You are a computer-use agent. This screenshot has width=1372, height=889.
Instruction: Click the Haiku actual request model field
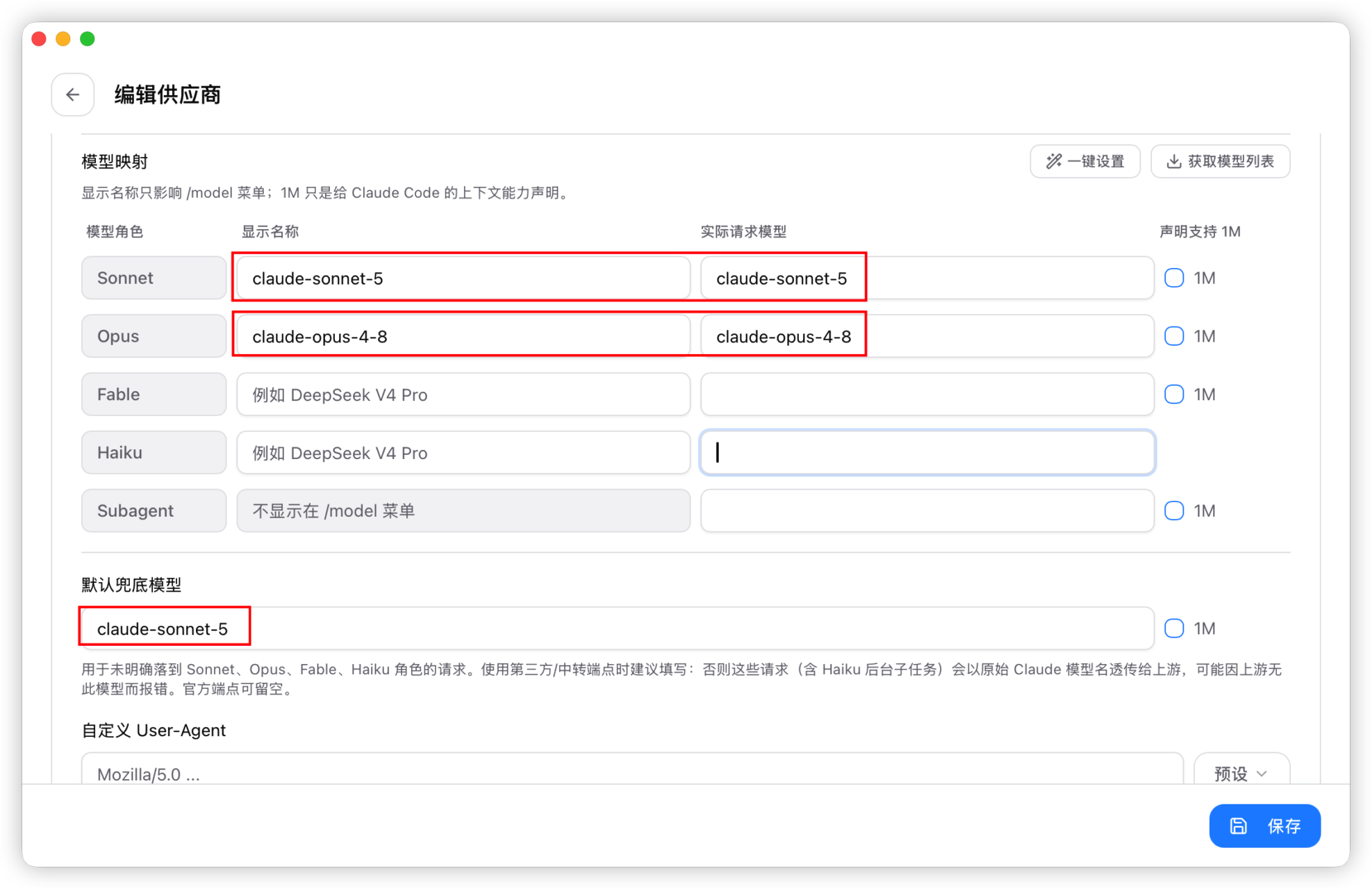[927, 453]
